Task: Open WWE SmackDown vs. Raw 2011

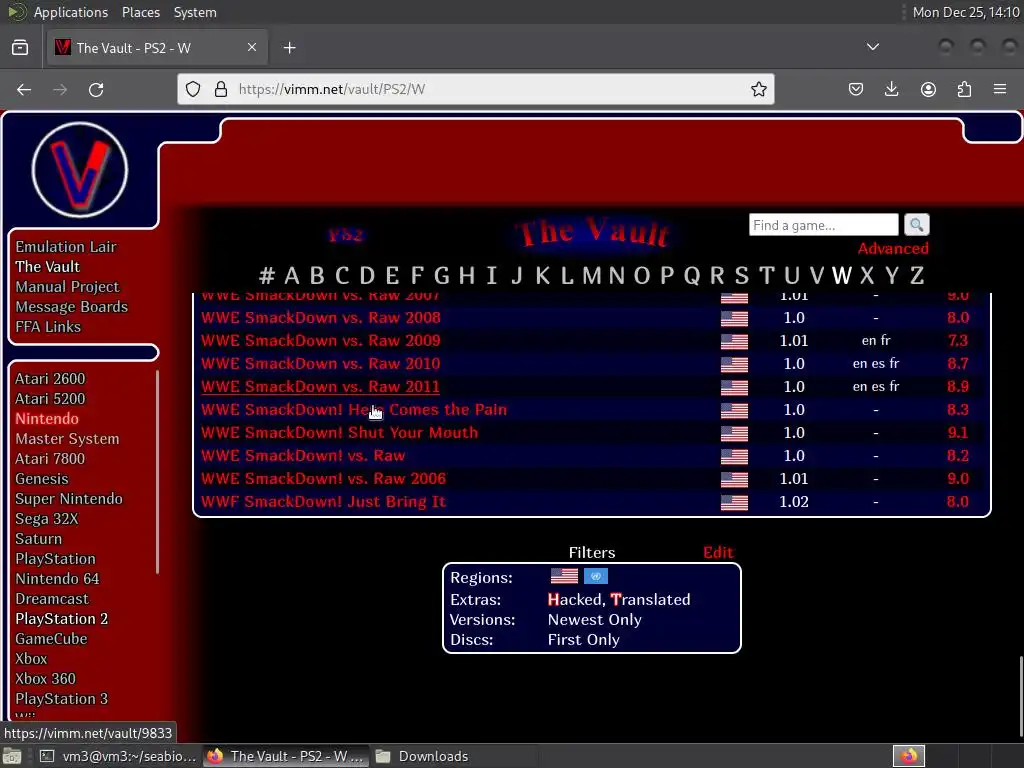Action: pyautogui.click(x=320, y=387)
